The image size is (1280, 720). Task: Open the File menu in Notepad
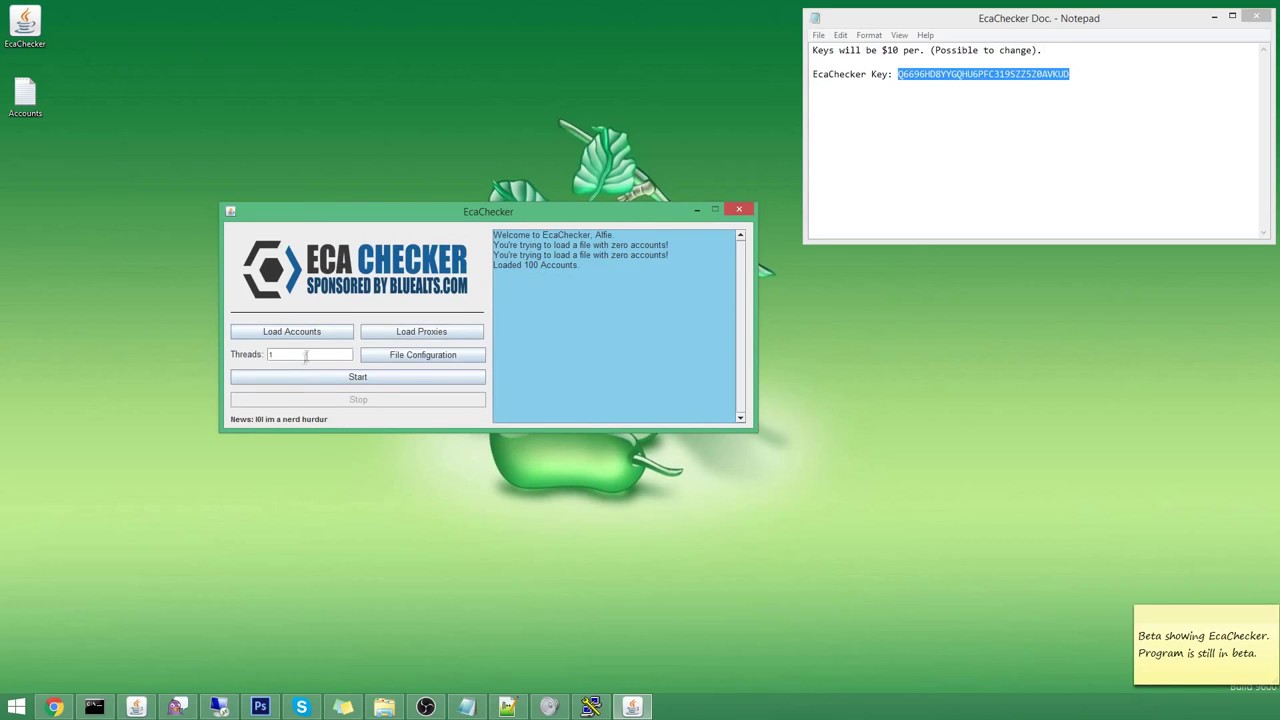click(819, 35)
